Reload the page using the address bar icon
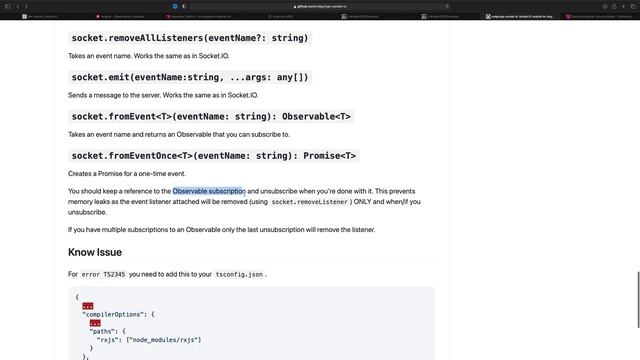 click(x=447, y=7)
